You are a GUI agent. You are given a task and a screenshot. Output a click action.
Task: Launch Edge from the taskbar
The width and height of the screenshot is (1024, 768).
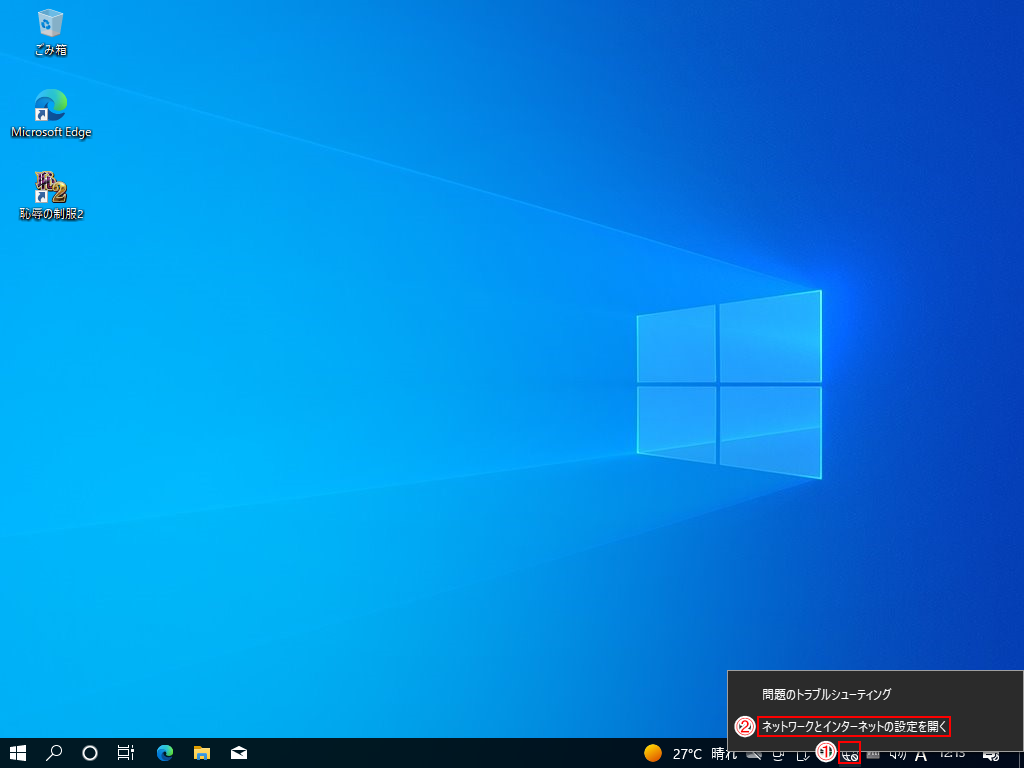[x=165, y=753]
